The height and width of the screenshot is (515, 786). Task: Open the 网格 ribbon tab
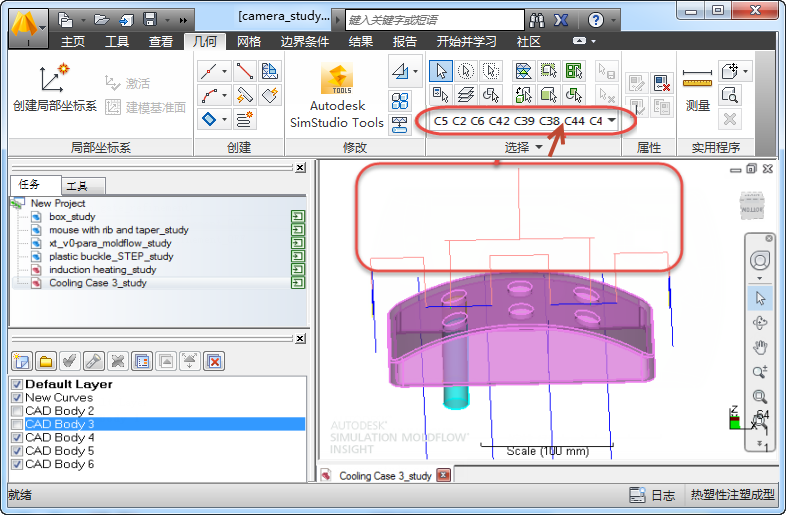pos(249,42)
